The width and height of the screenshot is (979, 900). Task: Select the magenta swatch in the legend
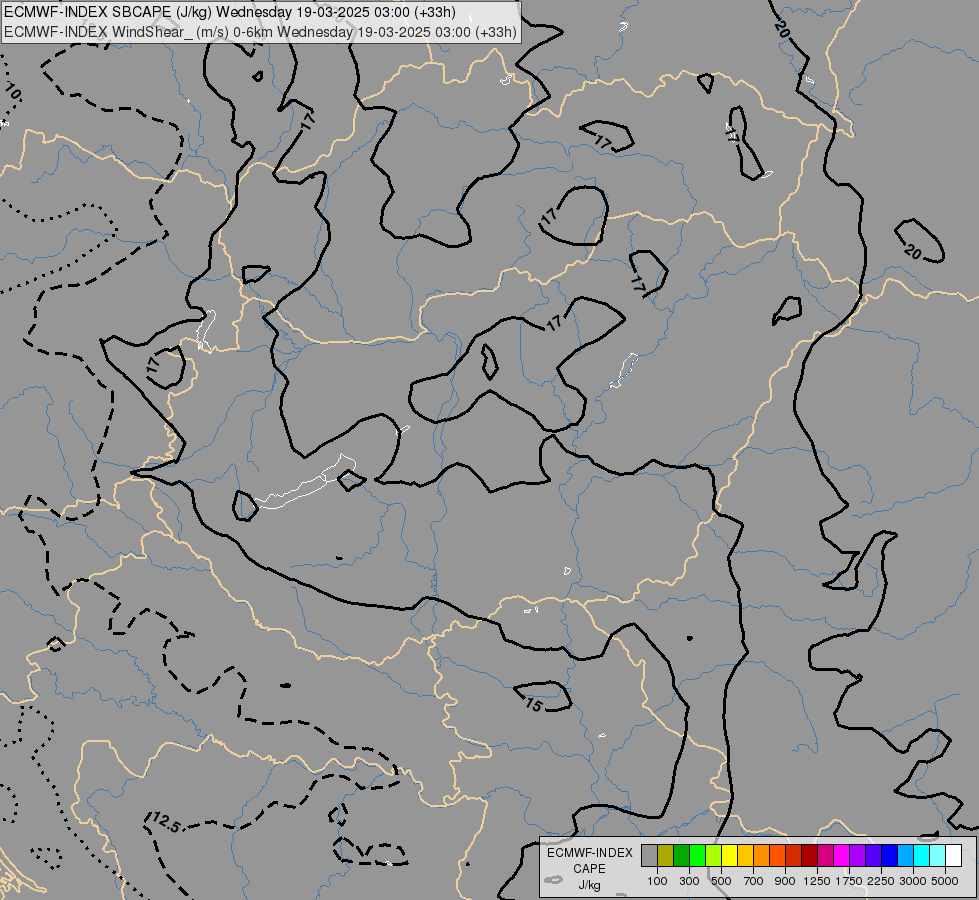[x=841, y=856]
